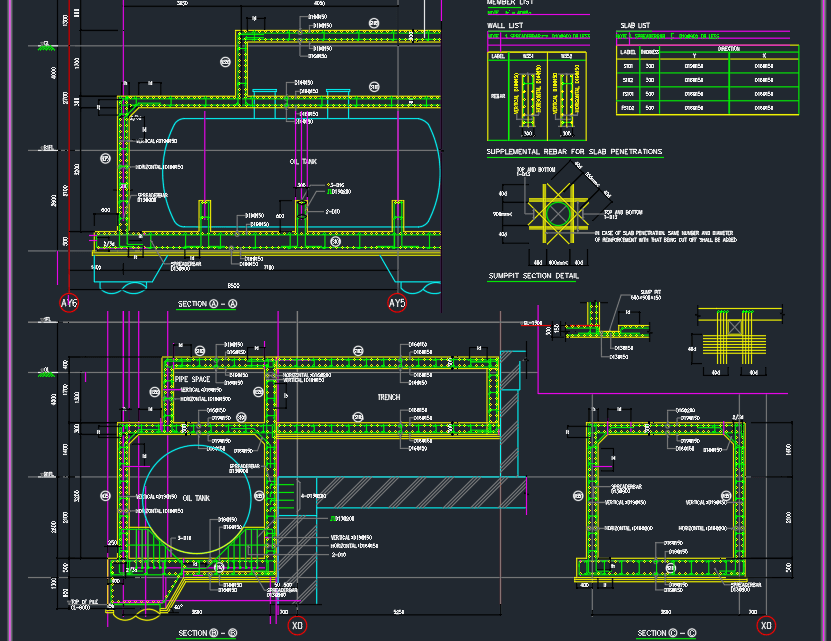Viewport: 831px width, 641px height.
Task: Select the "WALL LIST" heading
Action: tap(505, 25)
